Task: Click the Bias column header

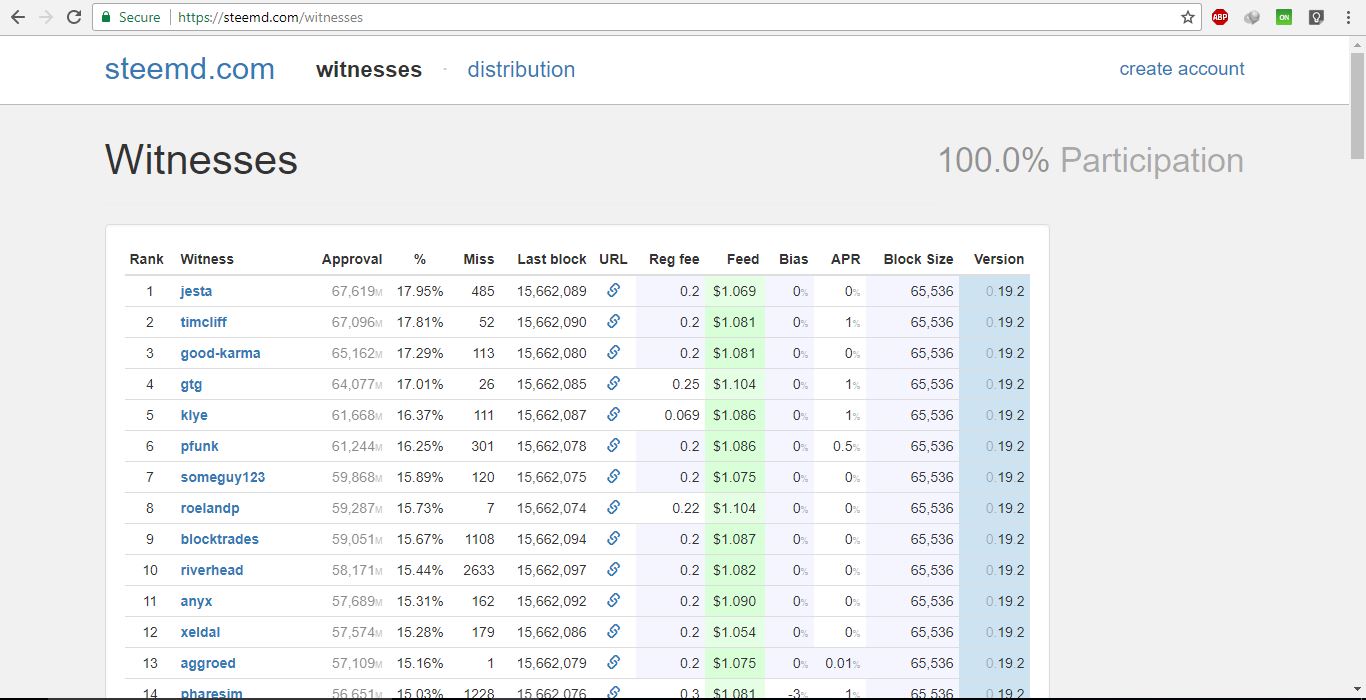Action: click(794, 259)
